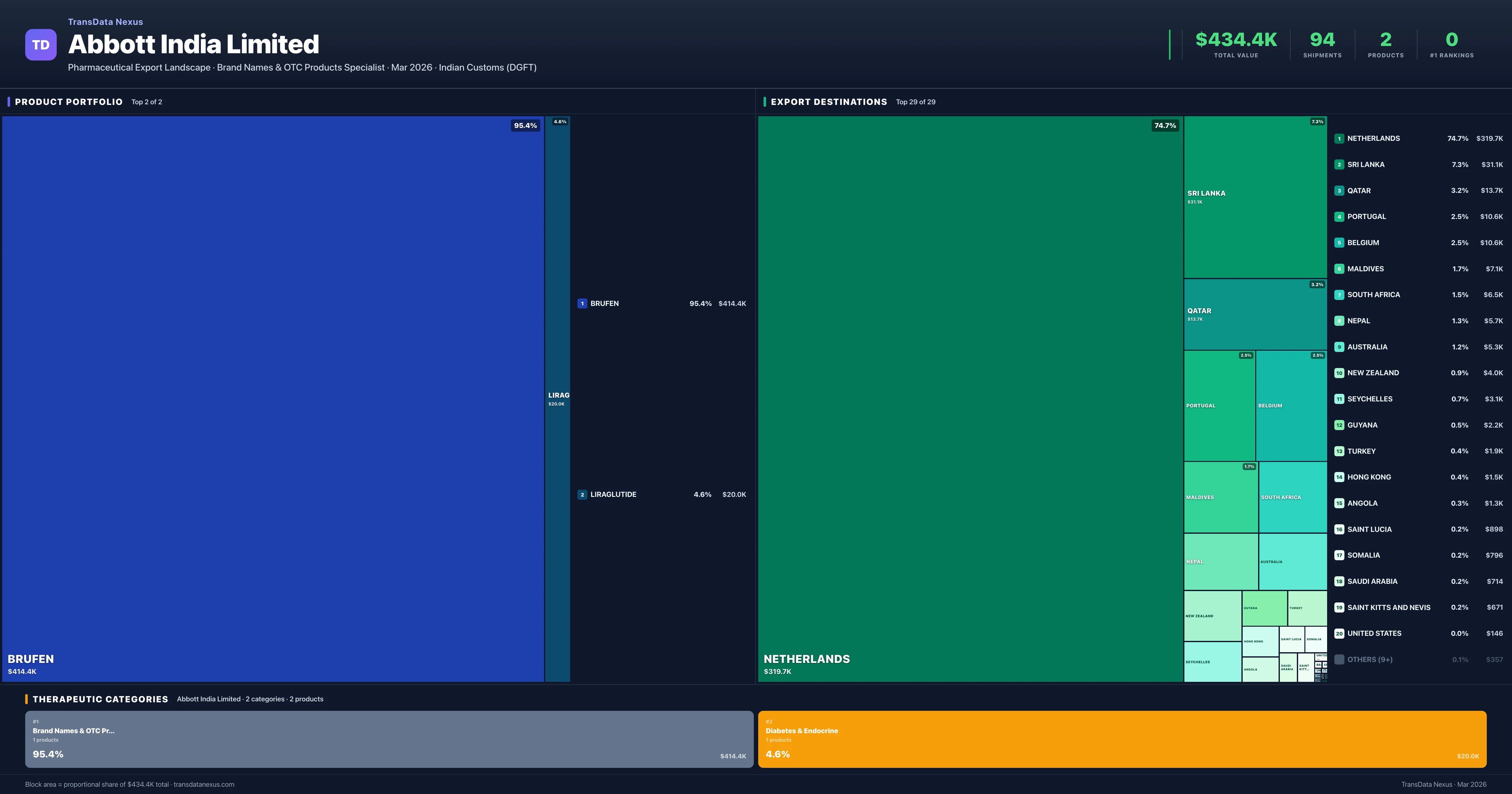Click the Product Portfolio section header
The height and width of the screenshot is (794, 1512).
click(69, 101)
